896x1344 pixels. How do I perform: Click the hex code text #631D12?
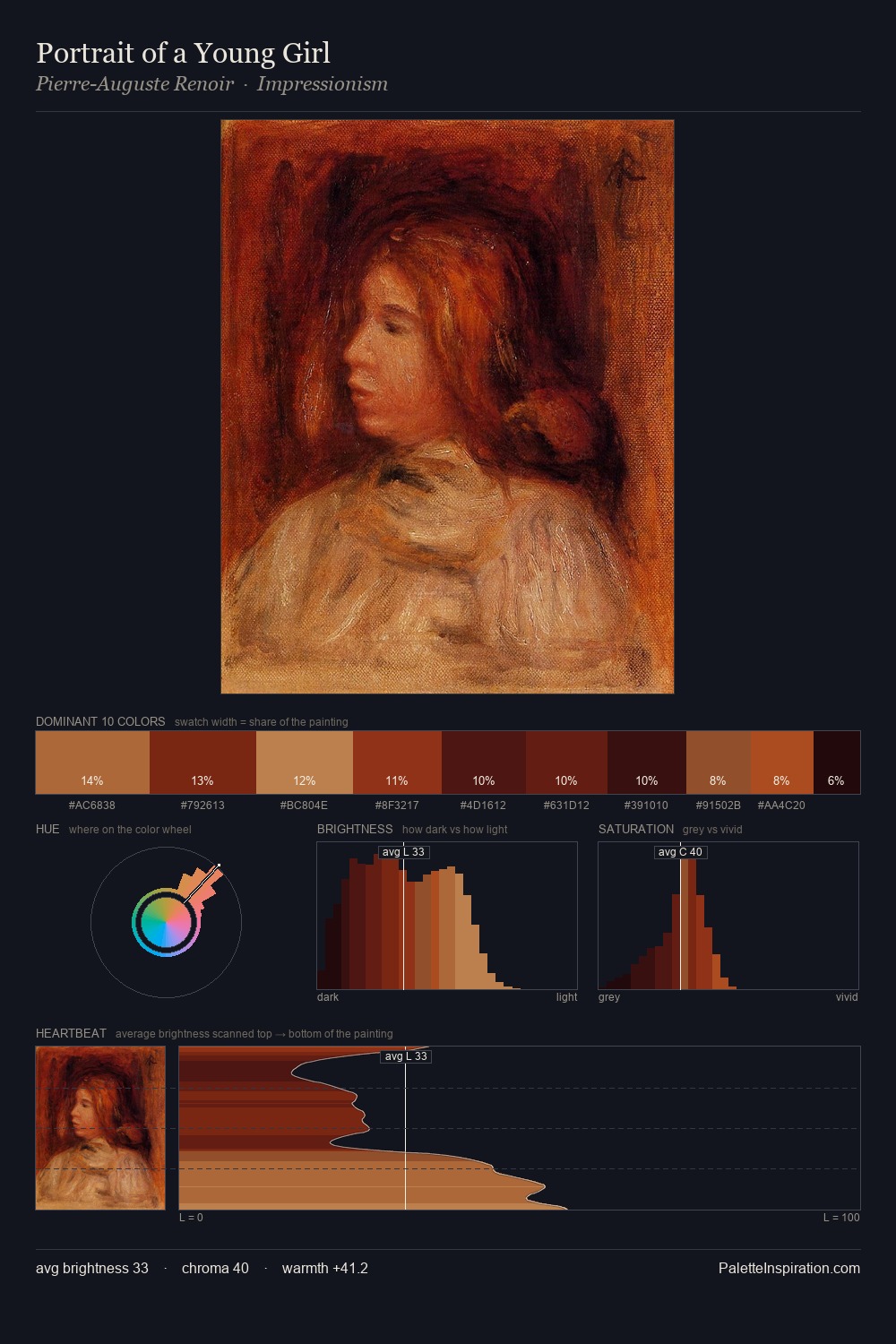(566, 806)
